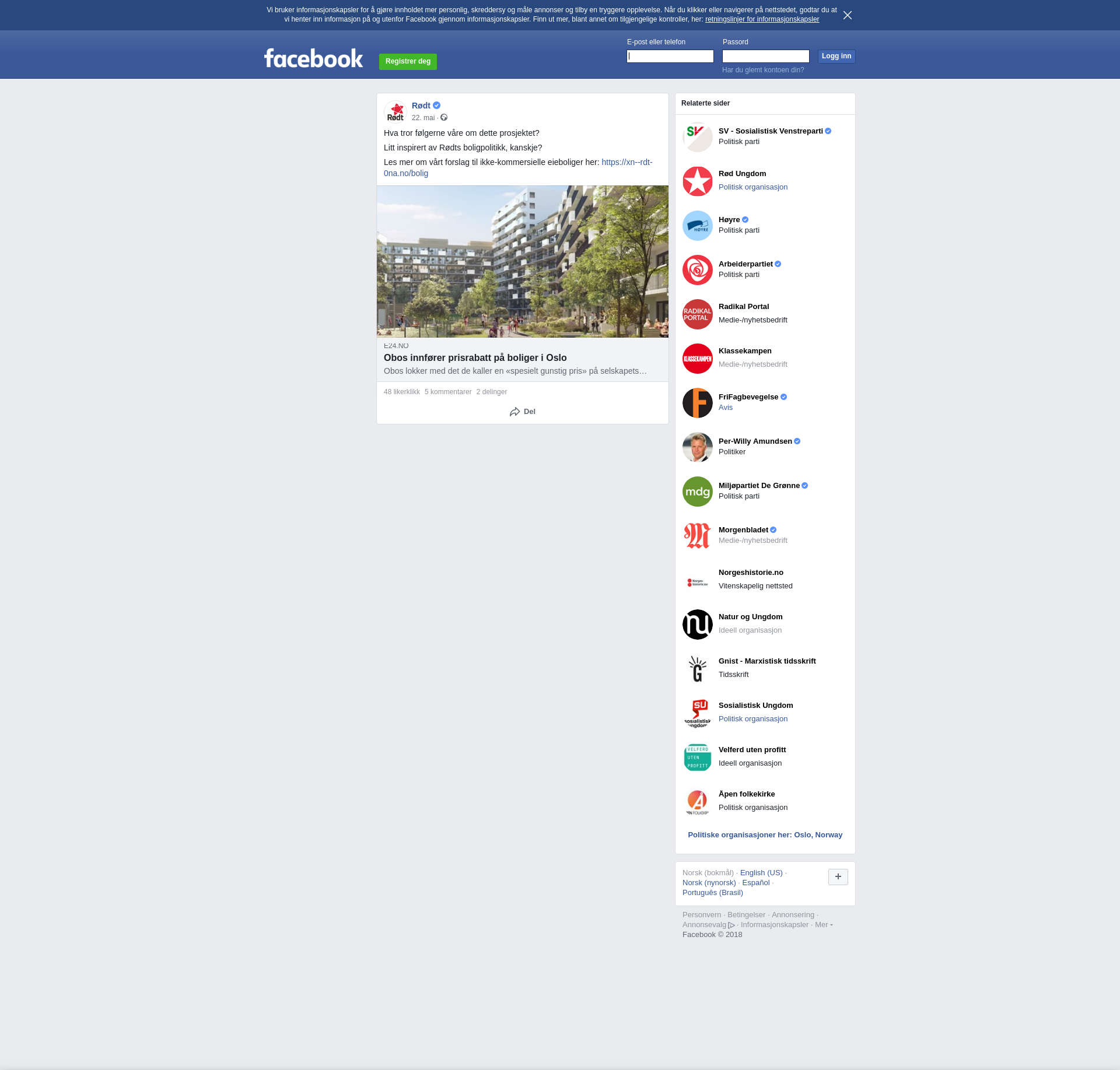Screen dimensions: 1120x1070
Task: Focus the Passord input field
Action: [x=766, y=56]
